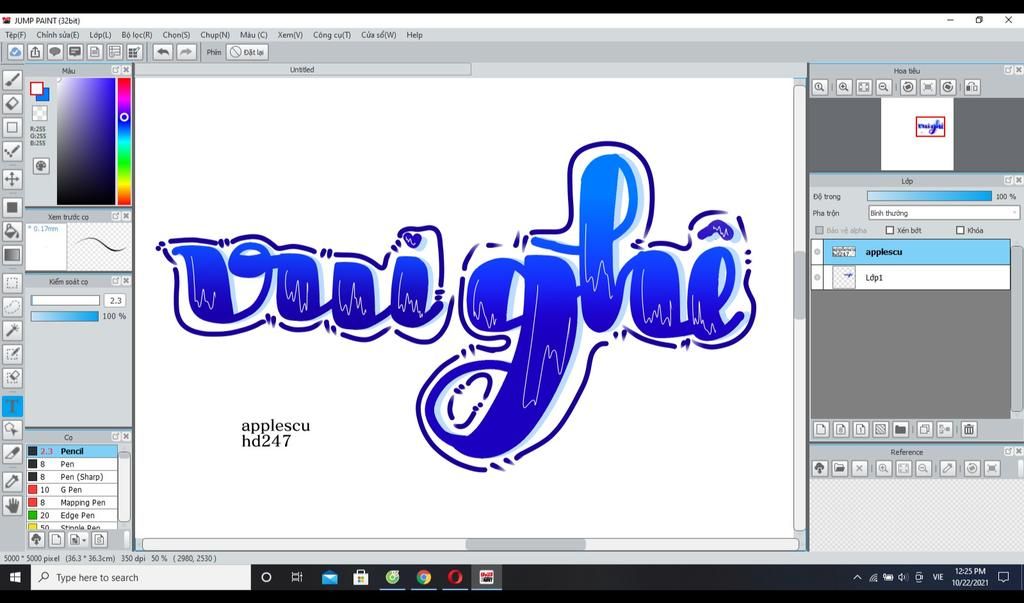
Task: Open the Chọn(S) menu
Action: pos(176,35)
